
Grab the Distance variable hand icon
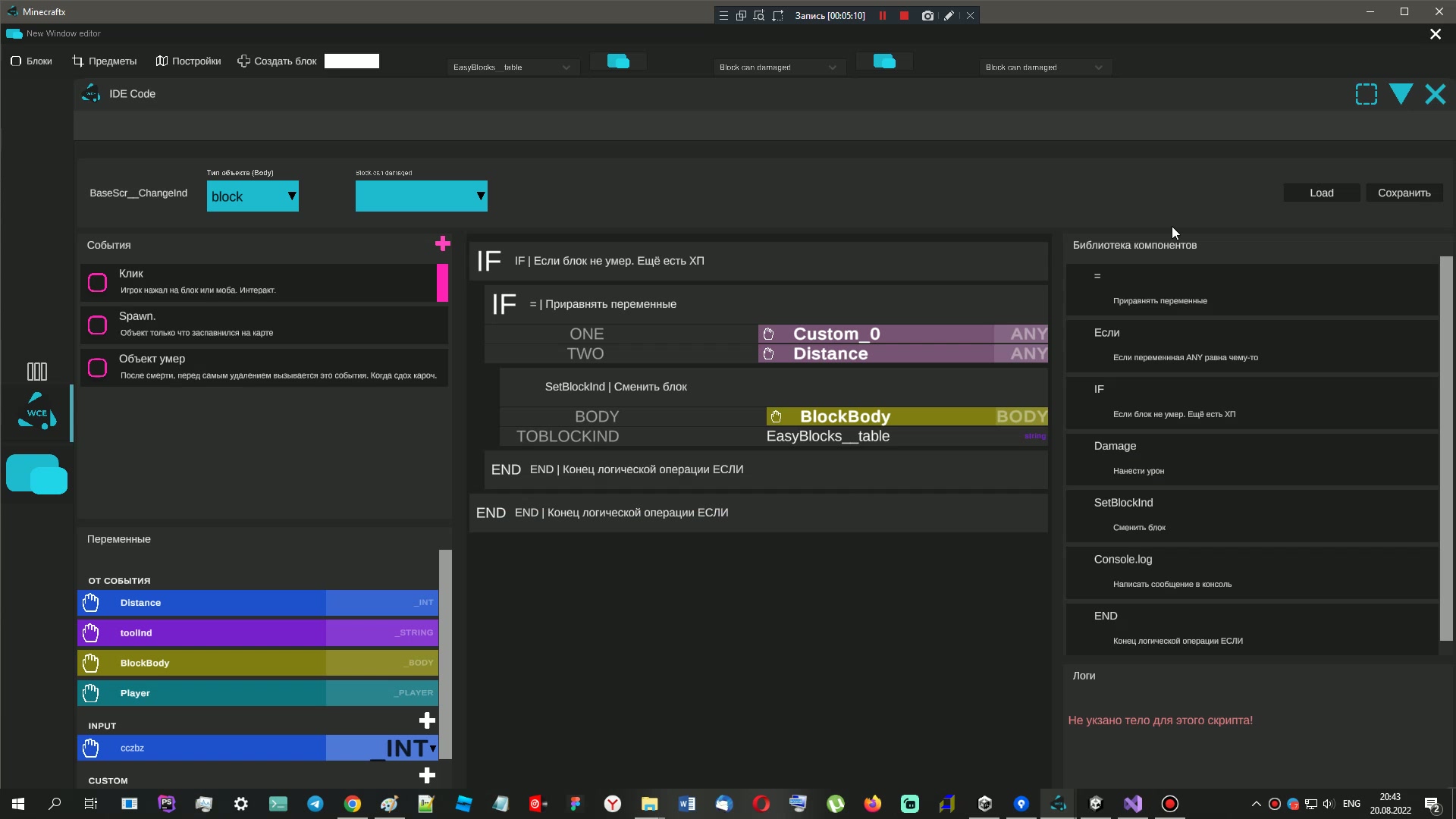90,603
